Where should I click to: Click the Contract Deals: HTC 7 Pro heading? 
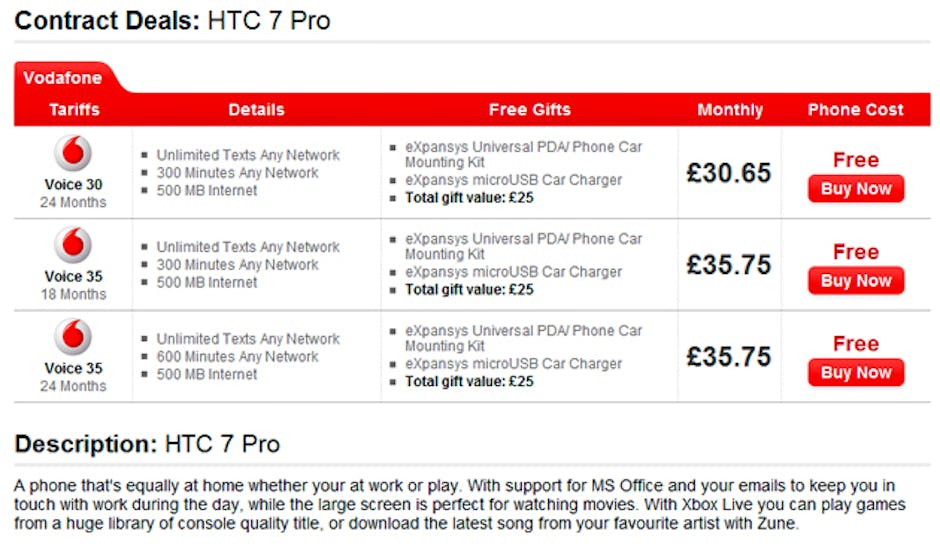[173, 21]
